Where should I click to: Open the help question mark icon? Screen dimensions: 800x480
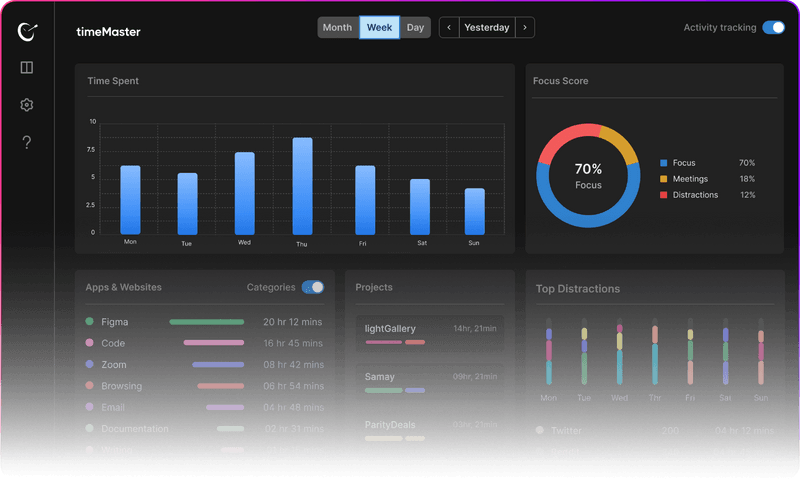[x=27, y=142]
